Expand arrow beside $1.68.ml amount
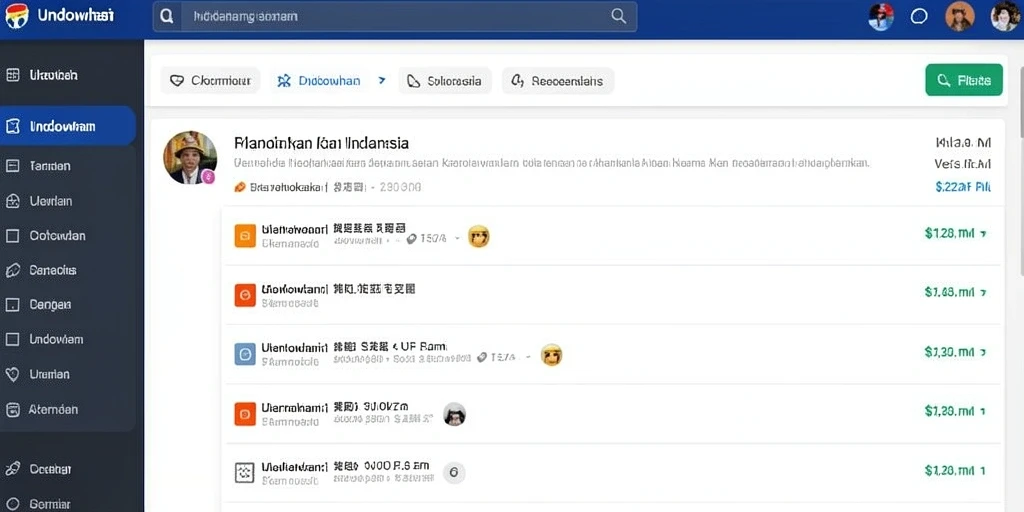The width and height of the screenshot is (1024, 512). pyautogui.click(x=984, y=293)
